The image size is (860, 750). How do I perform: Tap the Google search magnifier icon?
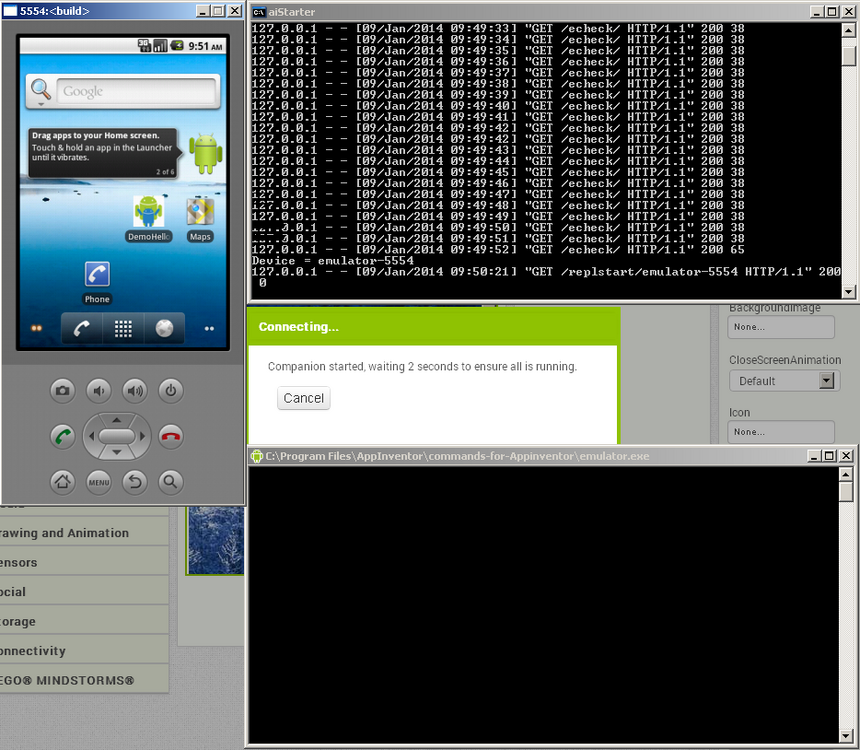tap(41, 89)
